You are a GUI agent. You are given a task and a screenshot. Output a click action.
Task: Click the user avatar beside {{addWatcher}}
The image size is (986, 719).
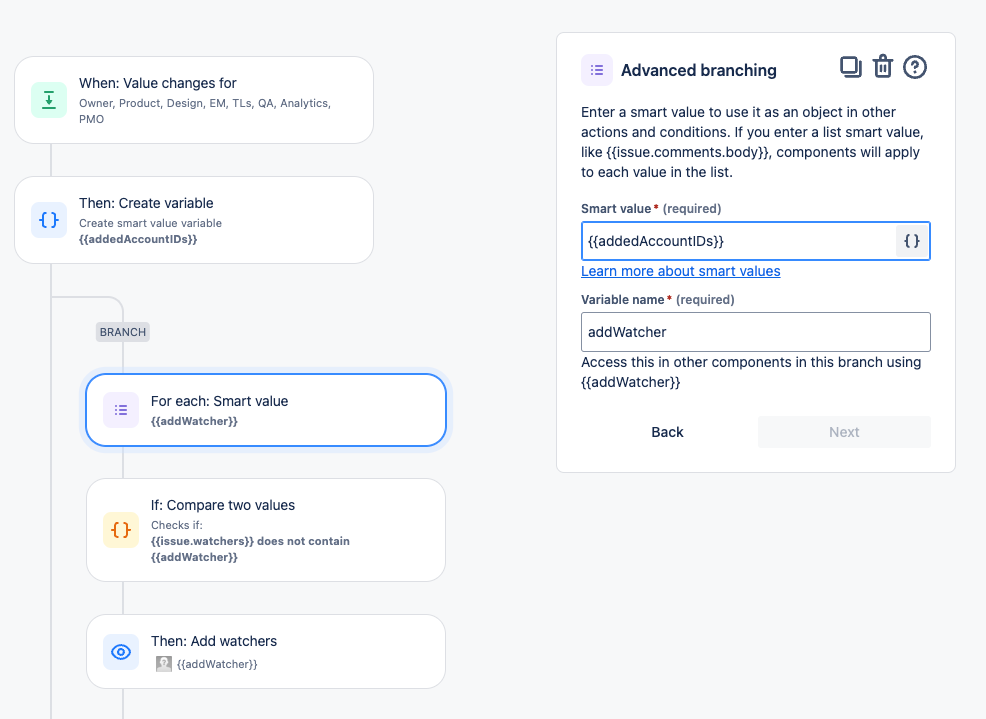click(x=163, y=664)
